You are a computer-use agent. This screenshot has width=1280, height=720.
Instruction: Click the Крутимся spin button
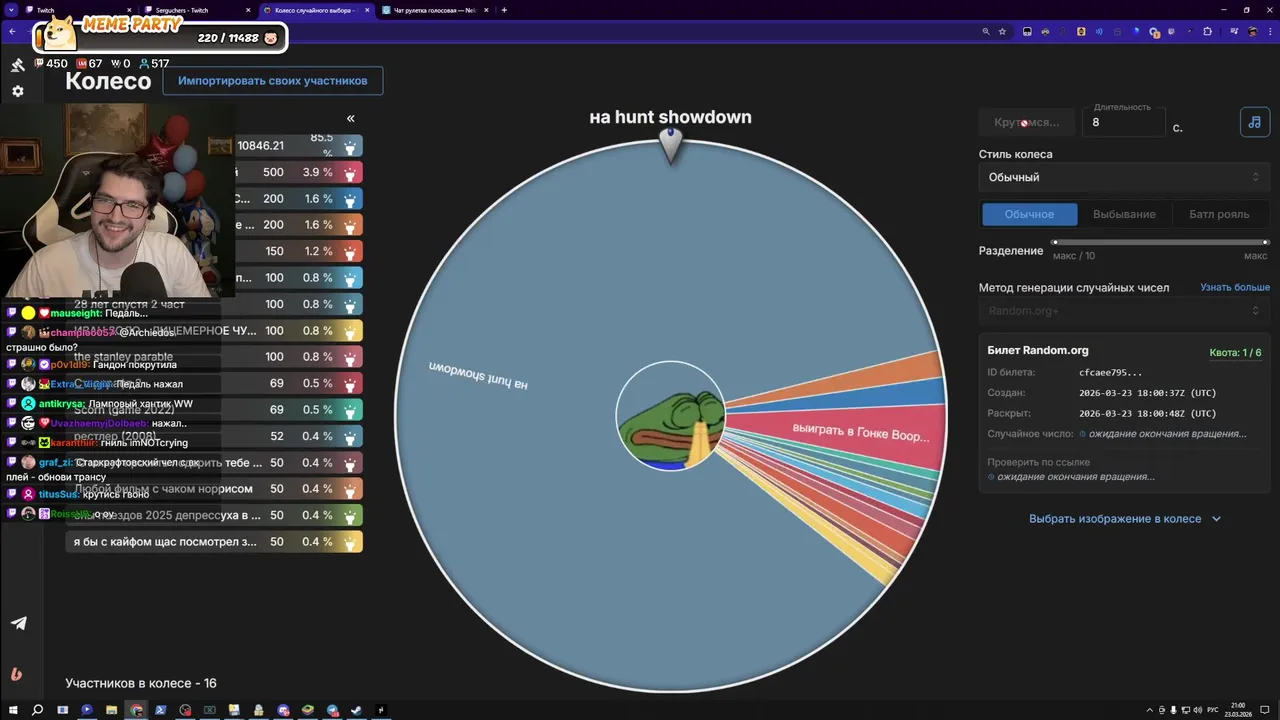click(1027, 122)
